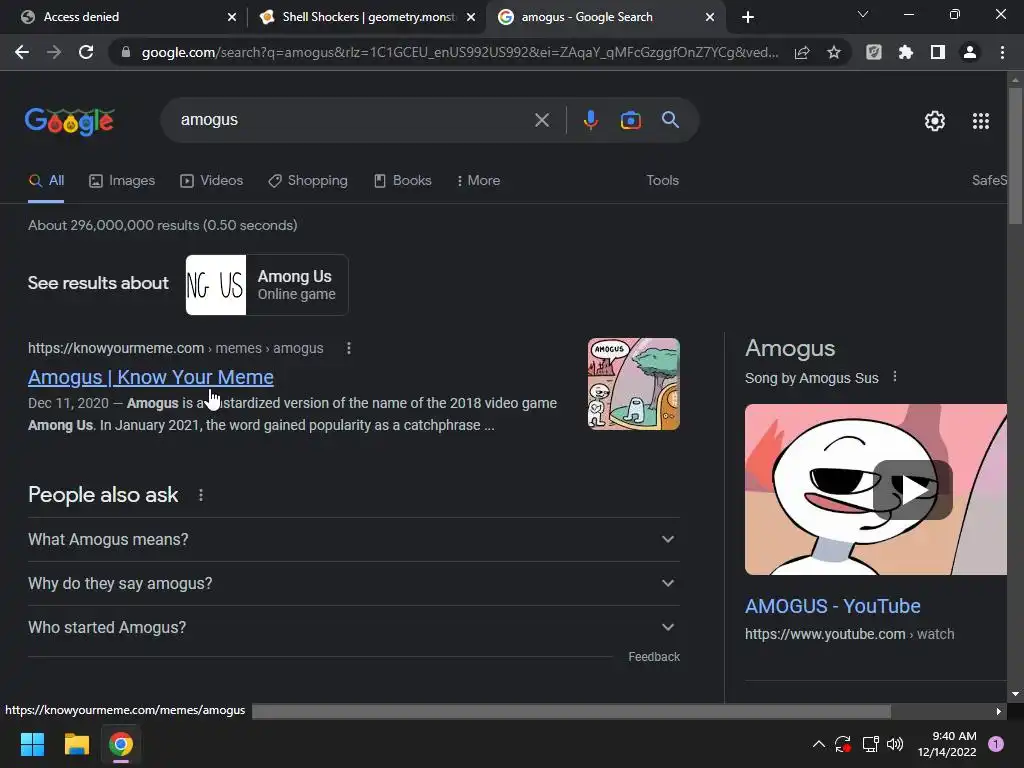Click the scroll right arrow
Screen dimensions: 1024x768
tap(998, 711)
